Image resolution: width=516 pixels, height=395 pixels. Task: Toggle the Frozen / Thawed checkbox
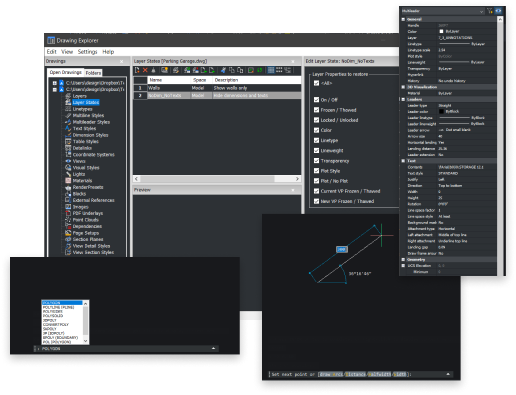click(316, 110)
